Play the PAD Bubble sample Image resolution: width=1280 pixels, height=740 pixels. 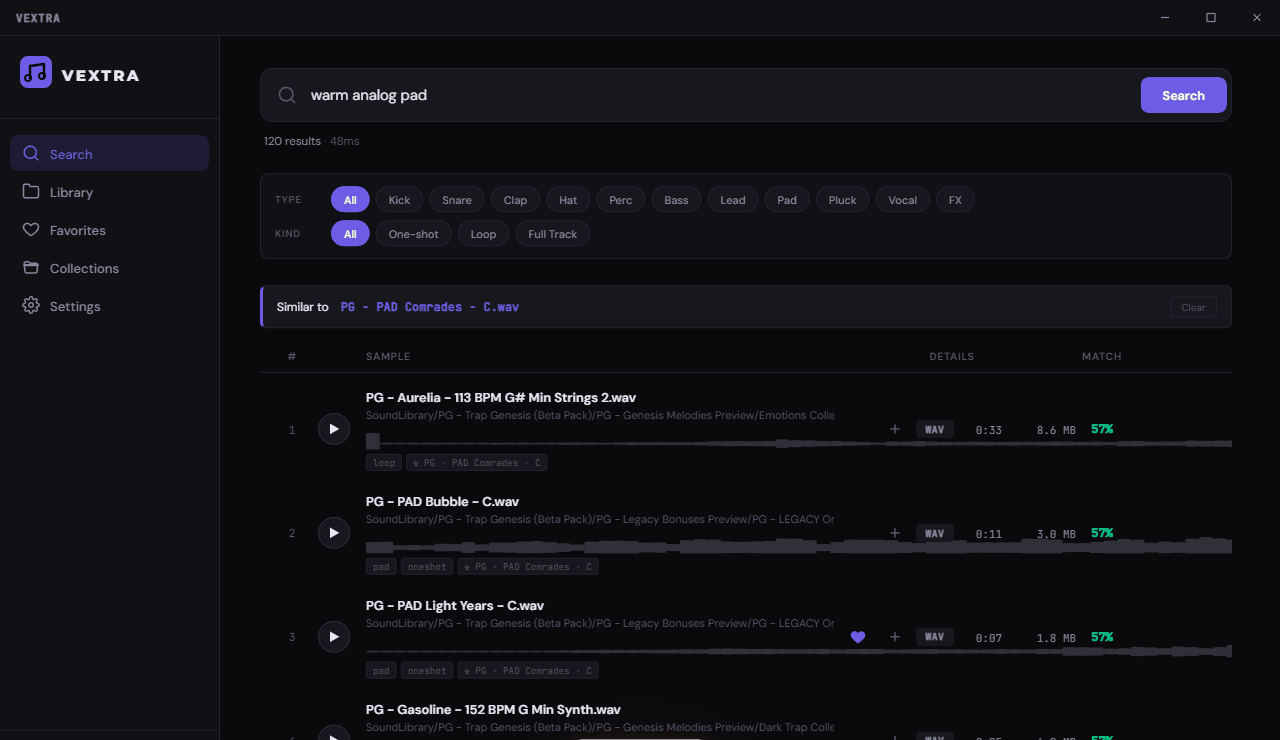[334, 533]
